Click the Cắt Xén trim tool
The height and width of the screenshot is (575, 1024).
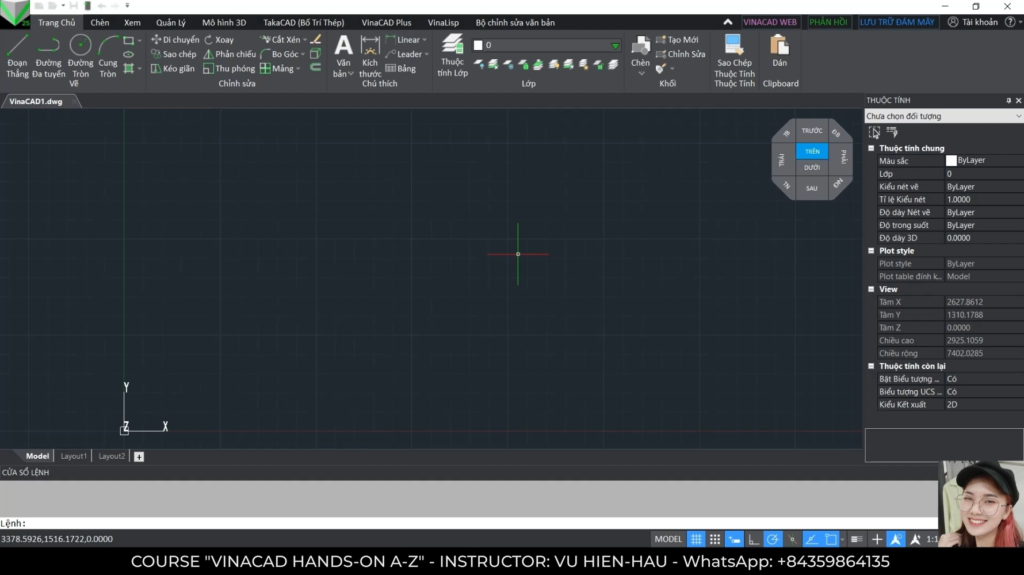(x=280, y=40)
